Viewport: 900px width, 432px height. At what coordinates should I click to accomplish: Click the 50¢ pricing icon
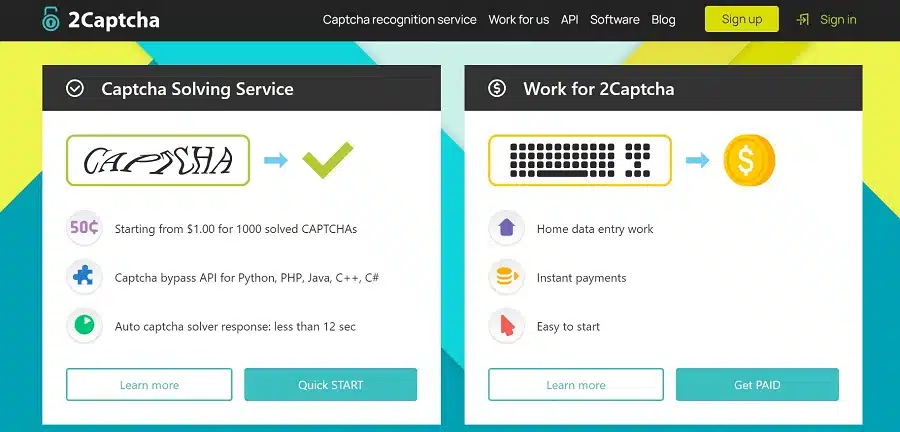[x=84, y=228]
